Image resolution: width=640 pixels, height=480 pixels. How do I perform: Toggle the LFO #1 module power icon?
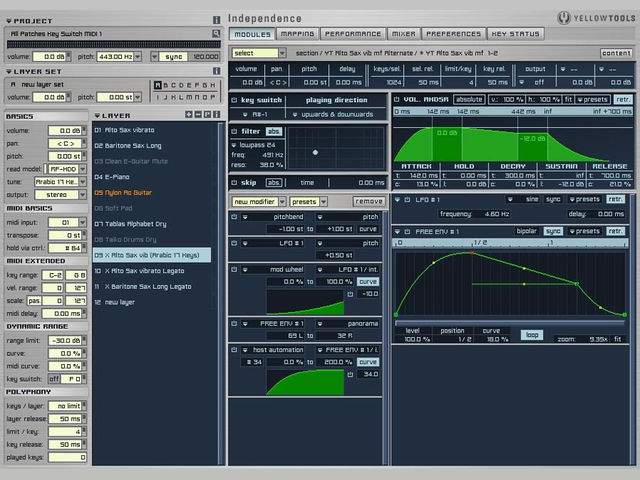point(407,200)
